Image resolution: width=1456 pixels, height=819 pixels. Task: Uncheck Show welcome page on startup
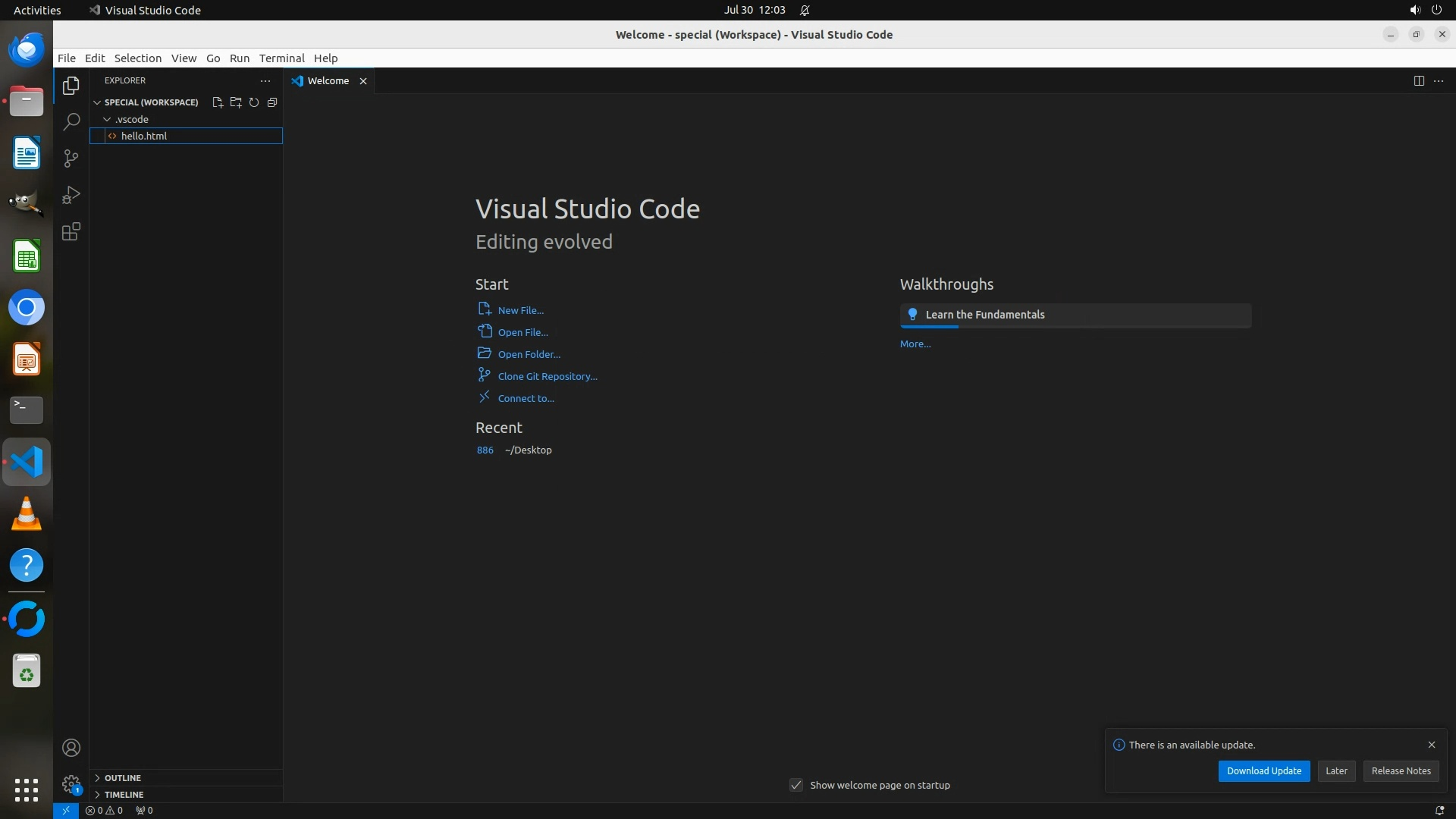796,785
